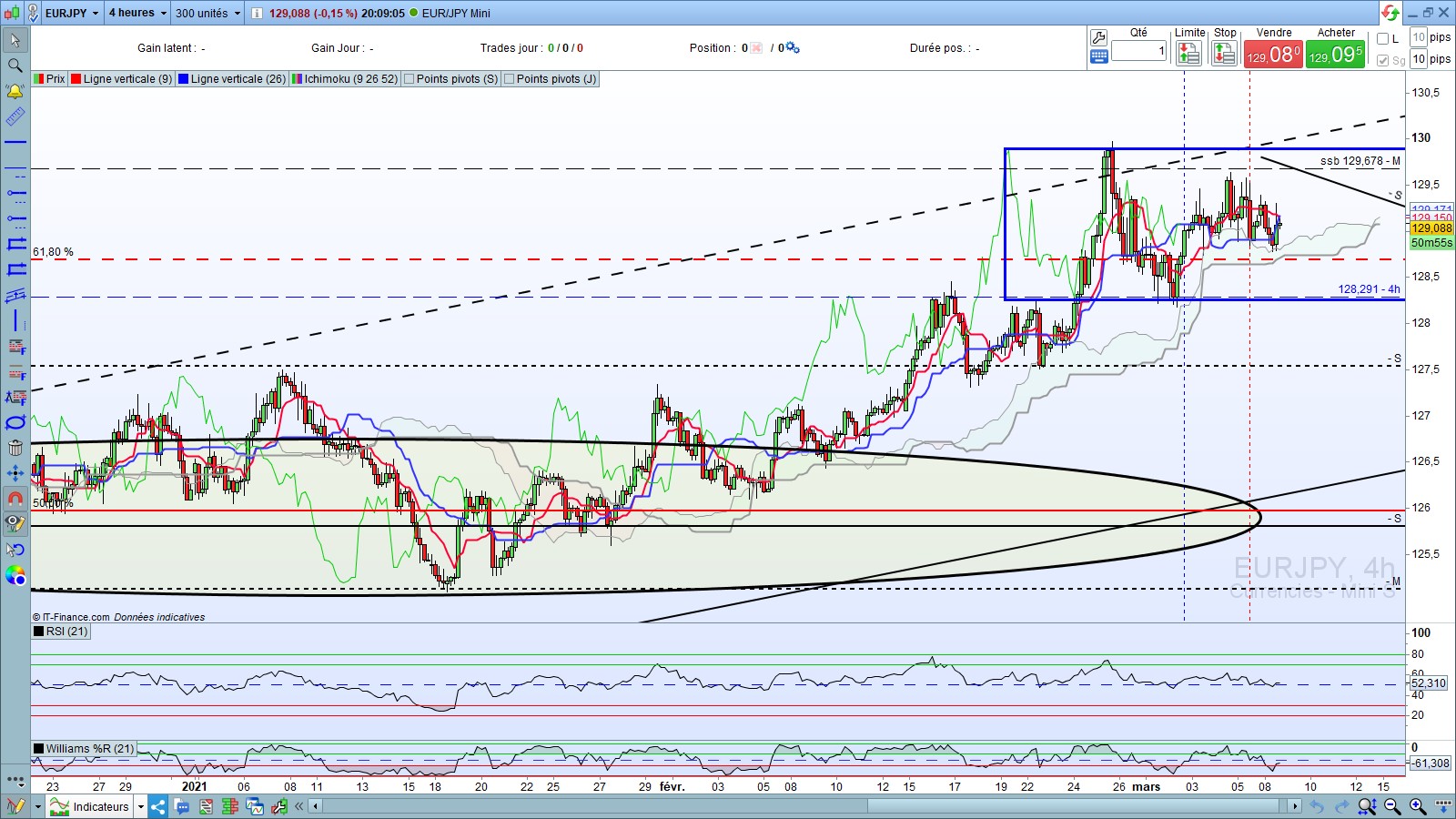The image size is (1456, 819).
Task: Activate the magnifying glass zoom tool
Action: [15, 66]
